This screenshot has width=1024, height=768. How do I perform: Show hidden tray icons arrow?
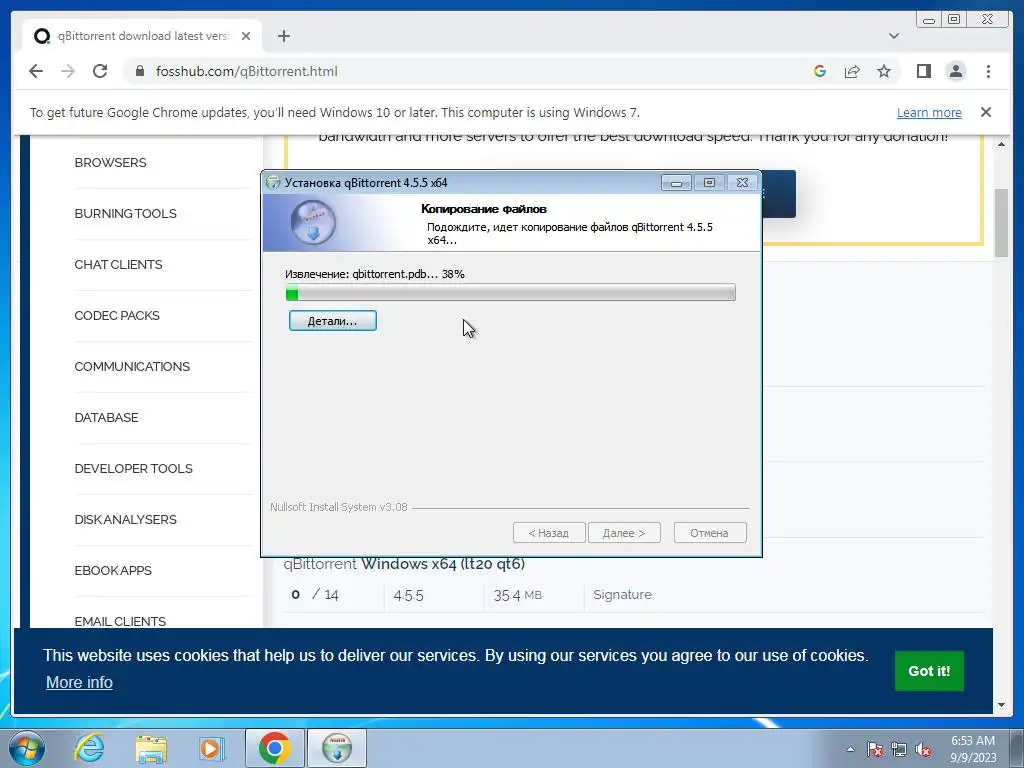850,749
